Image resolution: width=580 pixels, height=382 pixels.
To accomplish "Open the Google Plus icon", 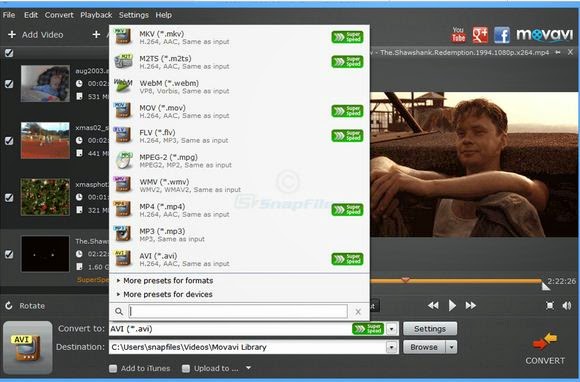I will tap(480, 35).
